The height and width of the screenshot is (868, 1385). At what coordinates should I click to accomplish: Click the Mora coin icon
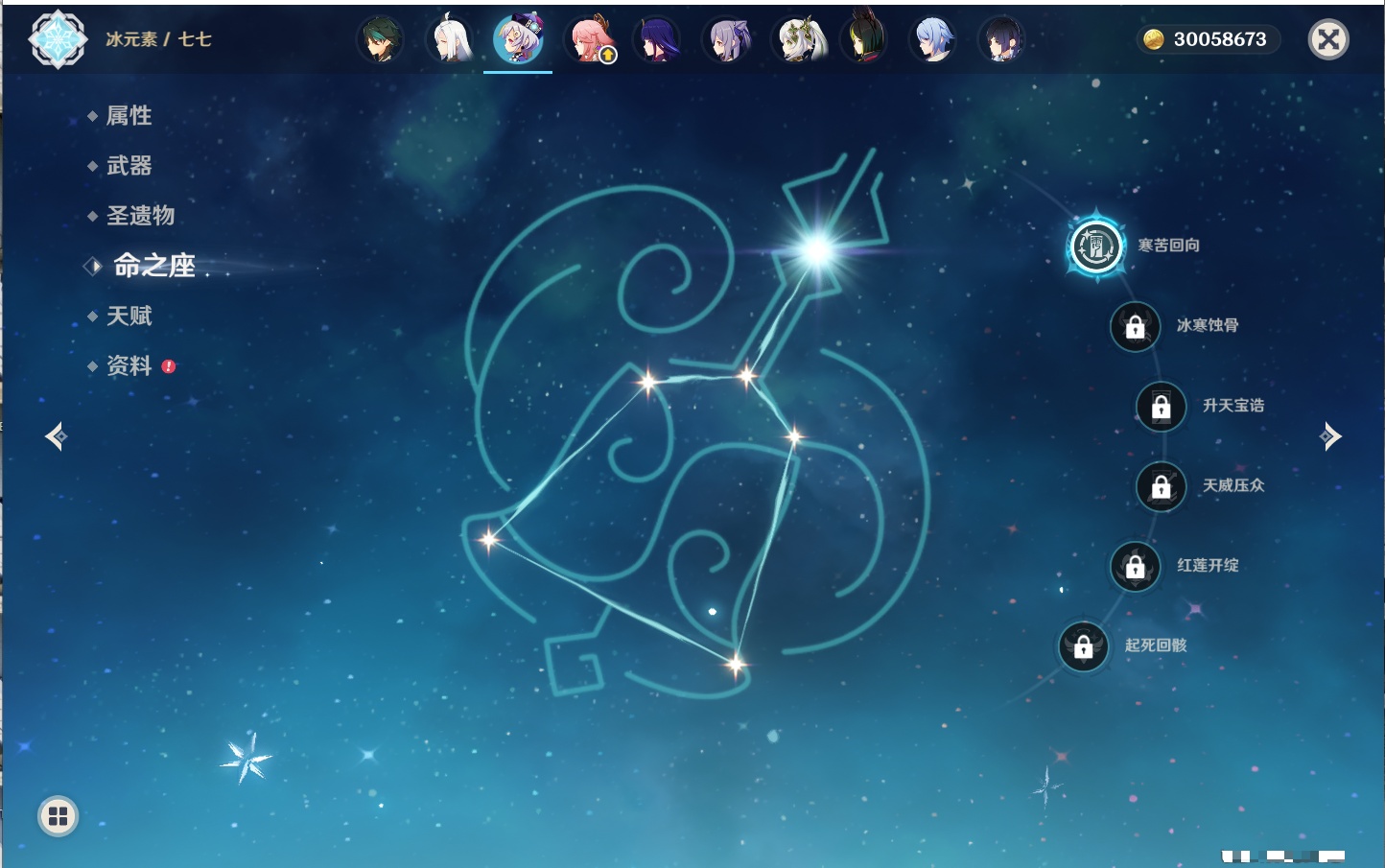tap(1153, 39)
